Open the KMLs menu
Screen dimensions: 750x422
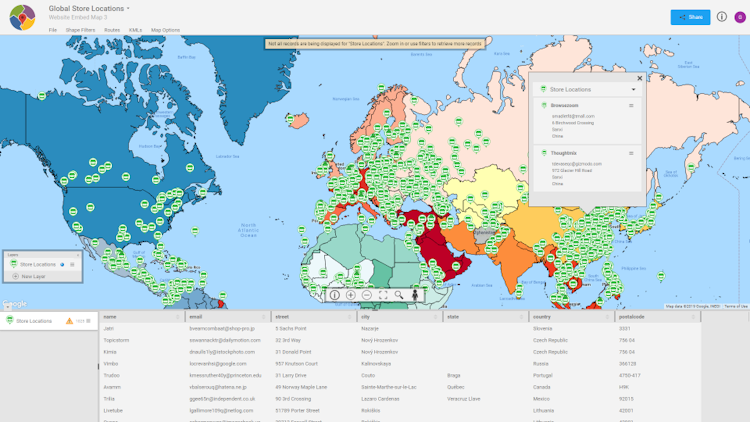tap(135, 30)
